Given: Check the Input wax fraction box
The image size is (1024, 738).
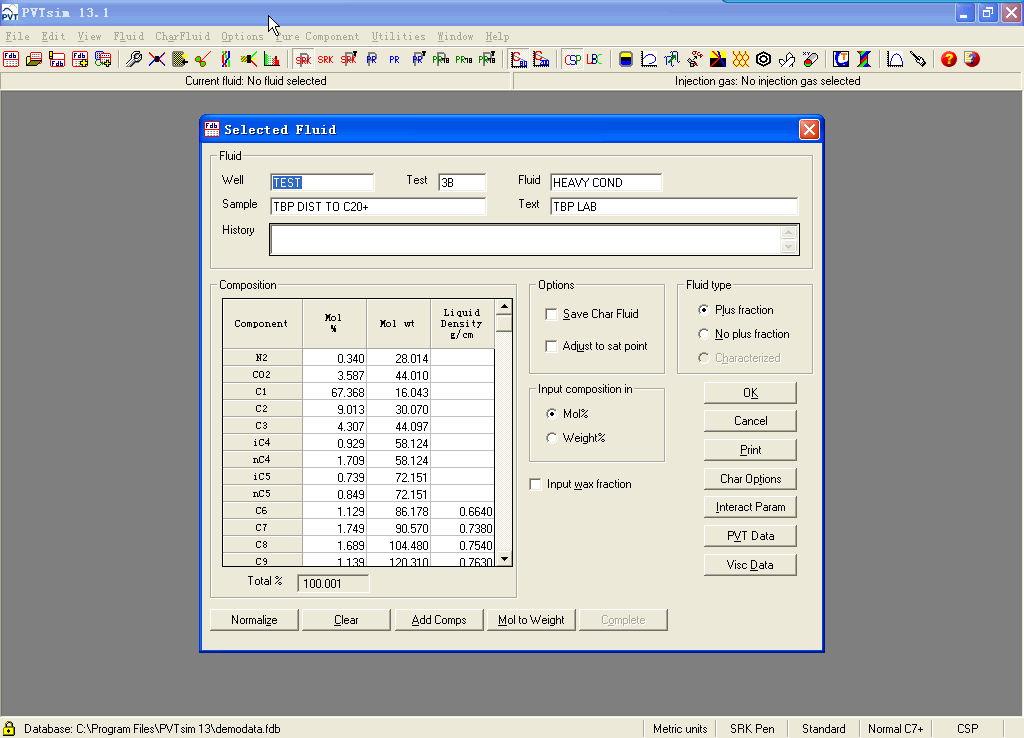Looking at the screenshot, I should tap(536, 484).
